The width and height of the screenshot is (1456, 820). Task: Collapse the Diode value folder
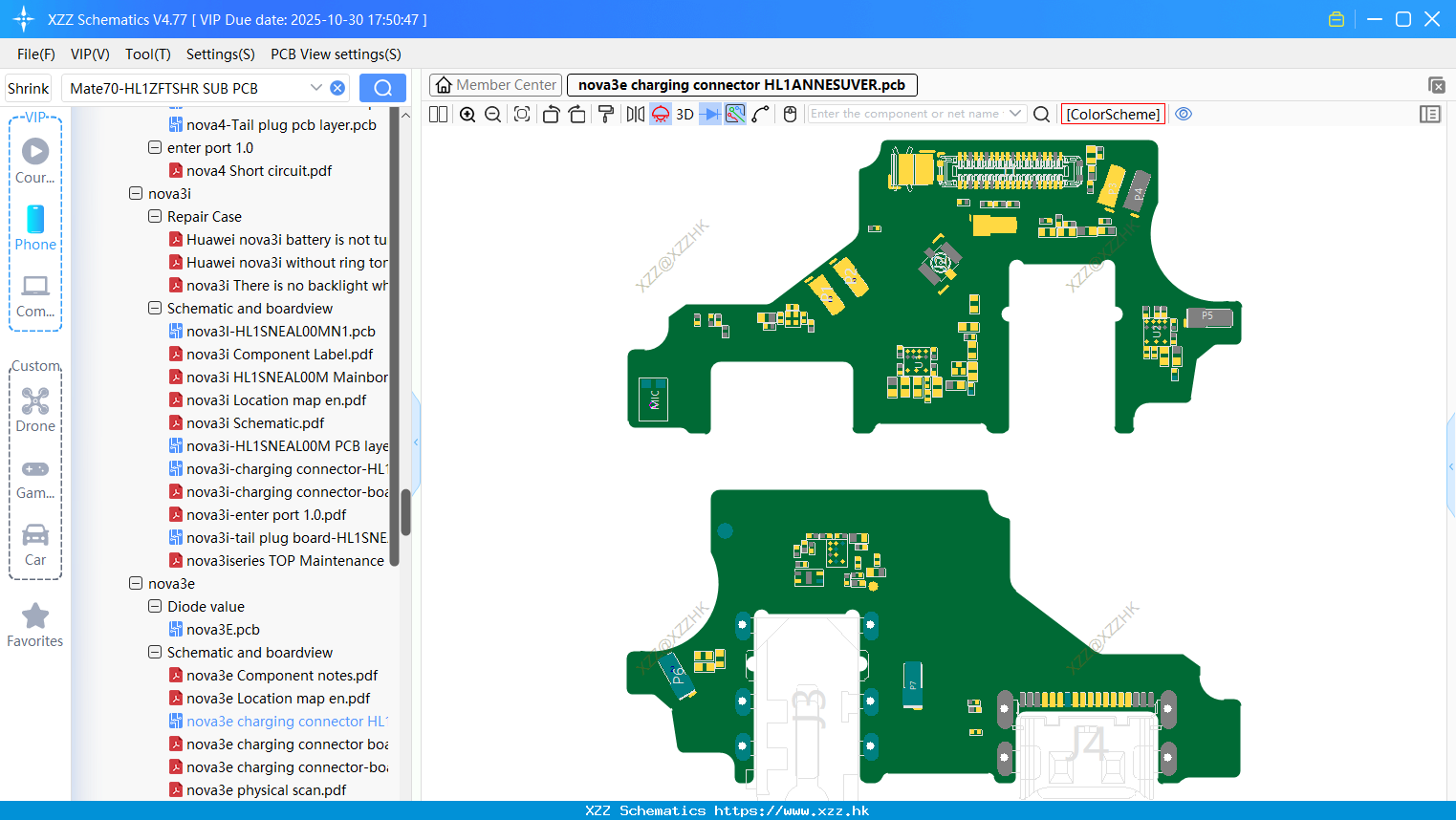[x=155, y=607]
